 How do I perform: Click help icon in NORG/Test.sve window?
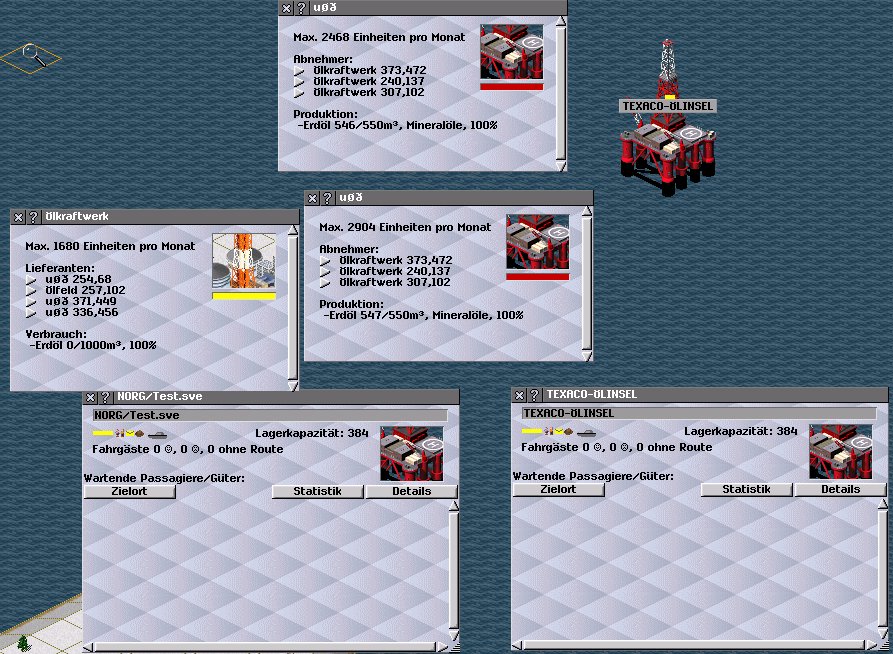pyautogui.click(x=104, y=397)
